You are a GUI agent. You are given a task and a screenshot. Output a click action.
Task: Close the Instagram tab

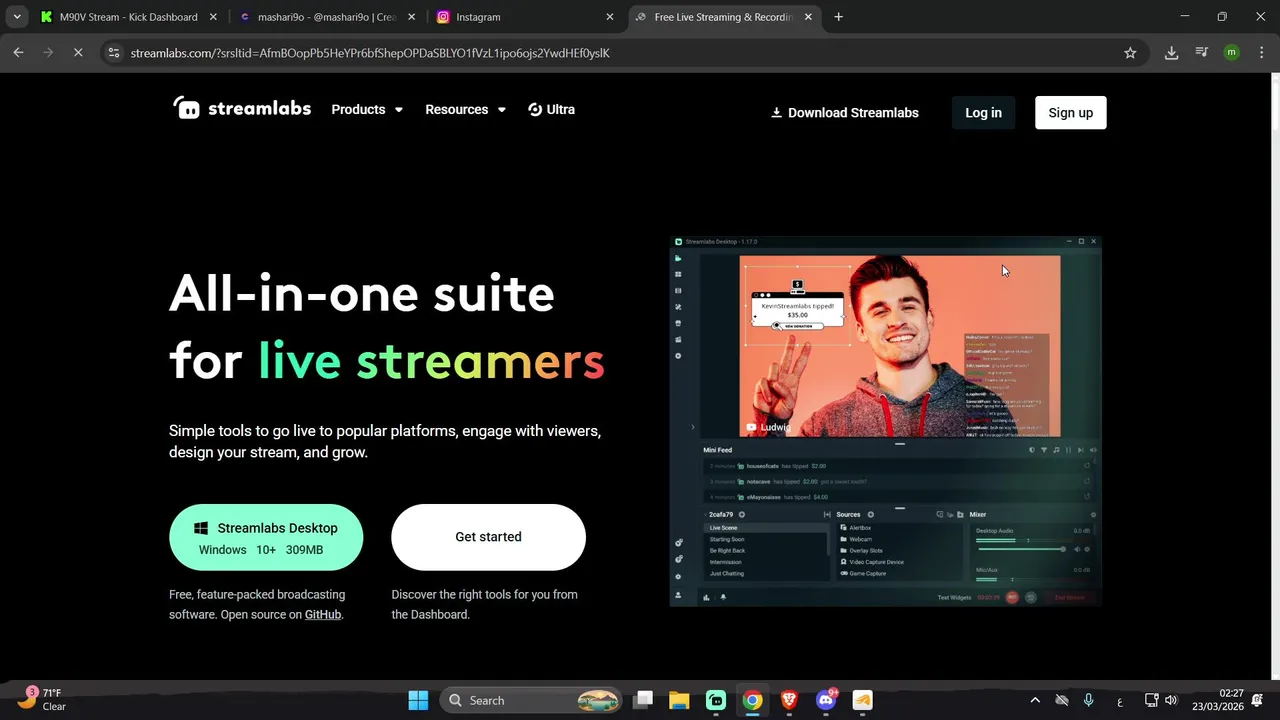coord(610,17)
